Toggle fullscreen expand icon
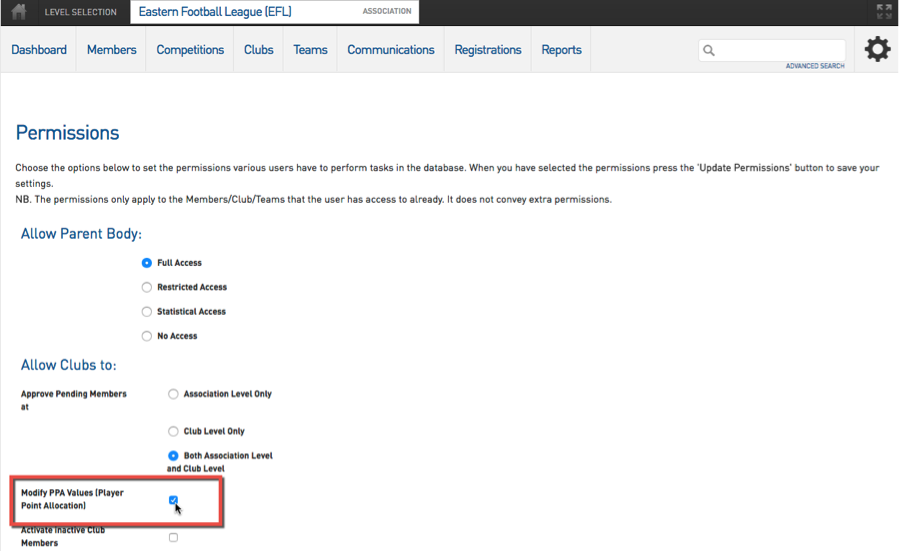 point(884,11)
